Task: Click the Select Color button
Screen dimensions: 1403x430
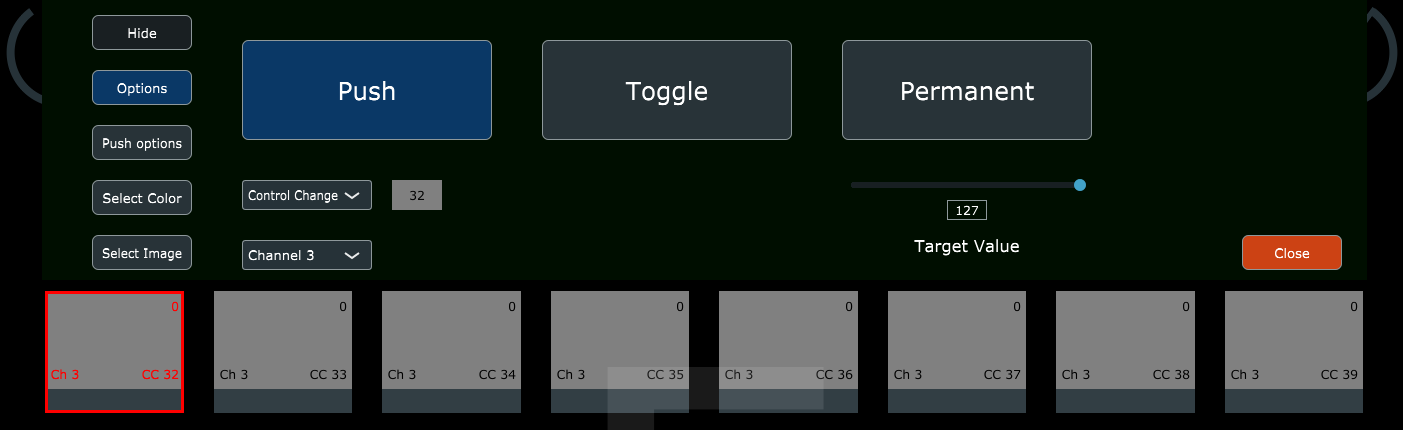Action: coord(142,198)
